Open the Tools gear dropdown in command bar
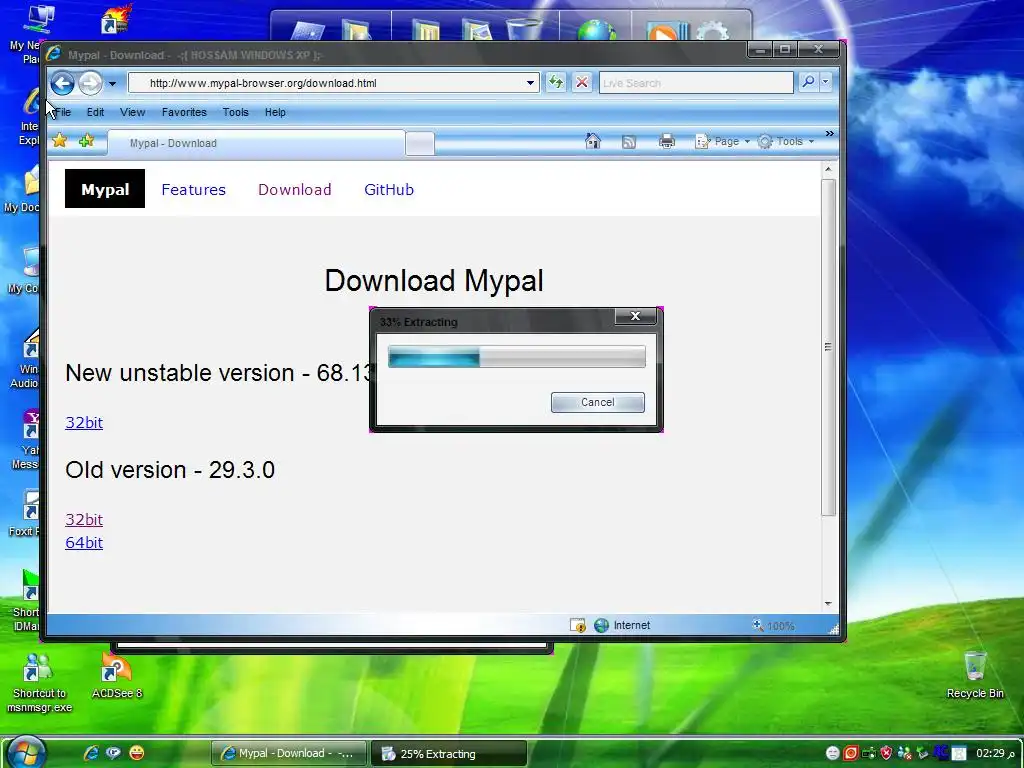The width and height of the screenshot is (1024, 768). 786,141
